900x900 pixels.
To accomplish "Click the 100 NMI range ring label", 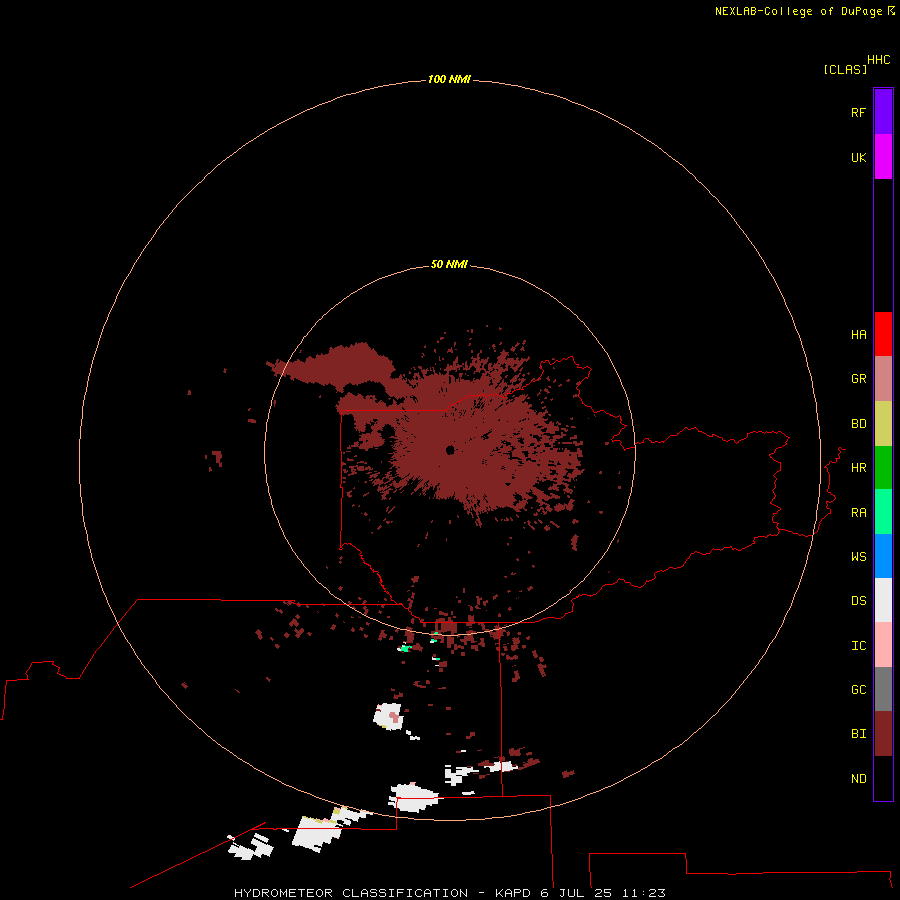I will coord(449,79).
